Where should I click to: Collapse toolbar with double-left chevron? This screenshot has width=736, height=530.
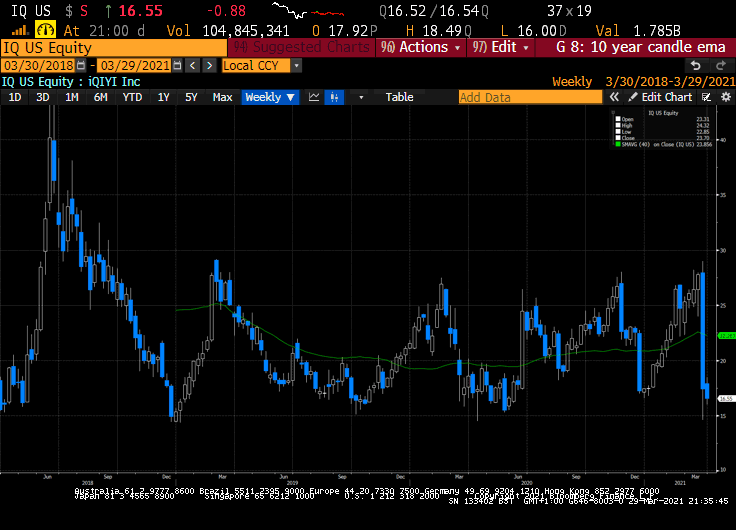[614, 97]
